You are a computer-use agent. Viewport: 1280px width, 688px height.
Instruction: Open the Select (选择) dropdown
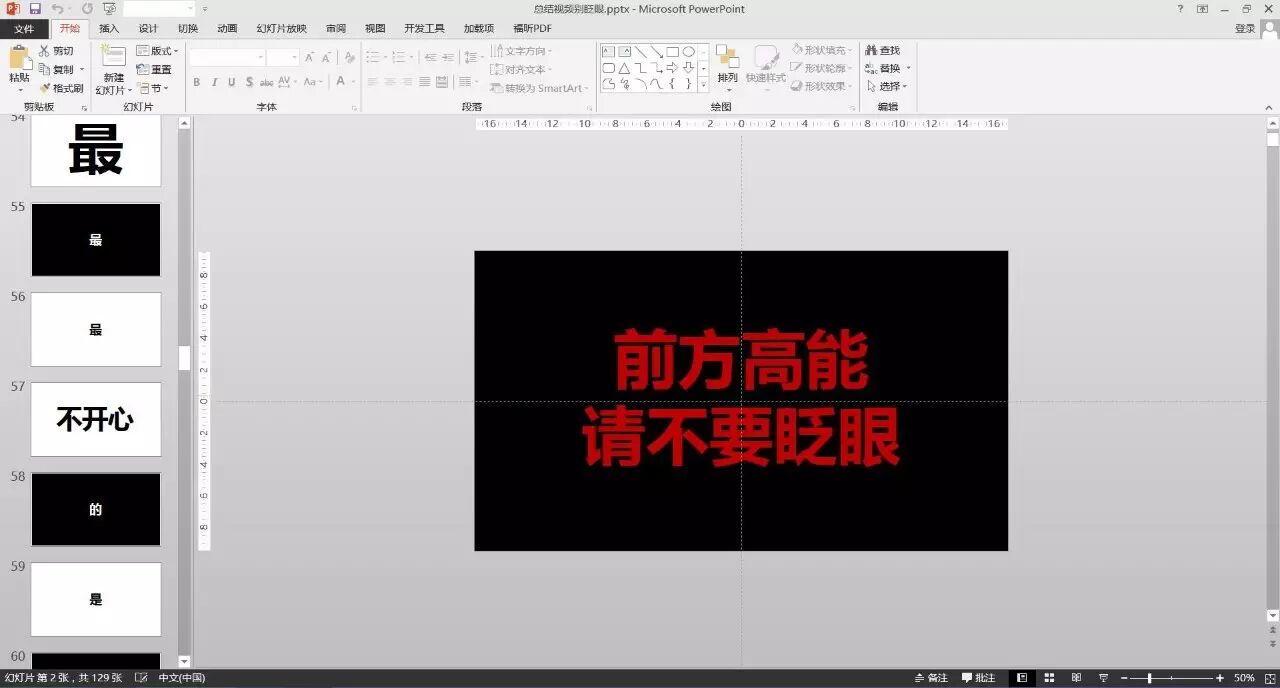pyautogui.click(x=888, y=86)
